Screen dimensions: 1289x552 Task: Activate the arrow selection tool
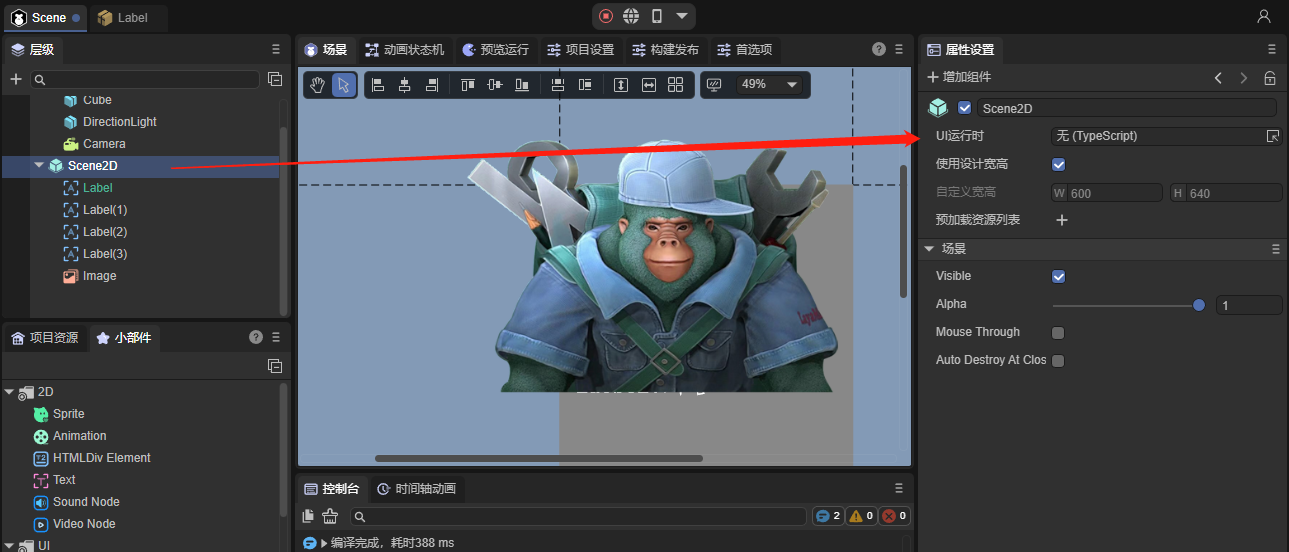pyautogui.click(x=344, y=85)
